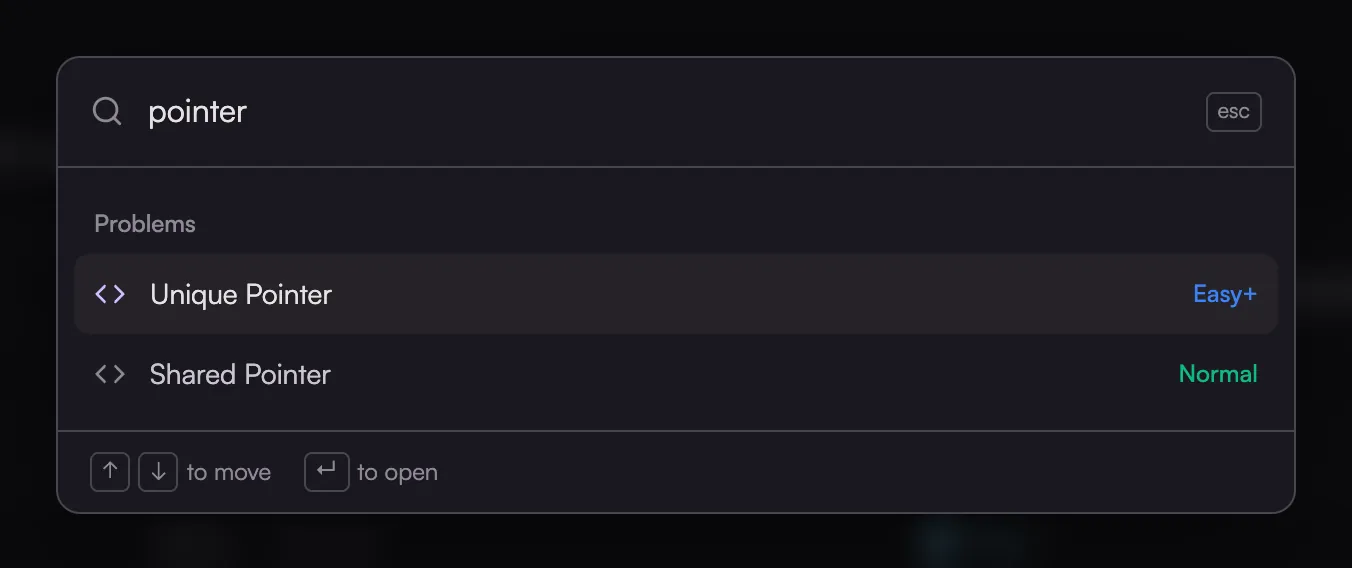The width and height of the screenshot is (1352, 568).
Task: Open the Unique Pointer problem title
Action: point(241,294)
